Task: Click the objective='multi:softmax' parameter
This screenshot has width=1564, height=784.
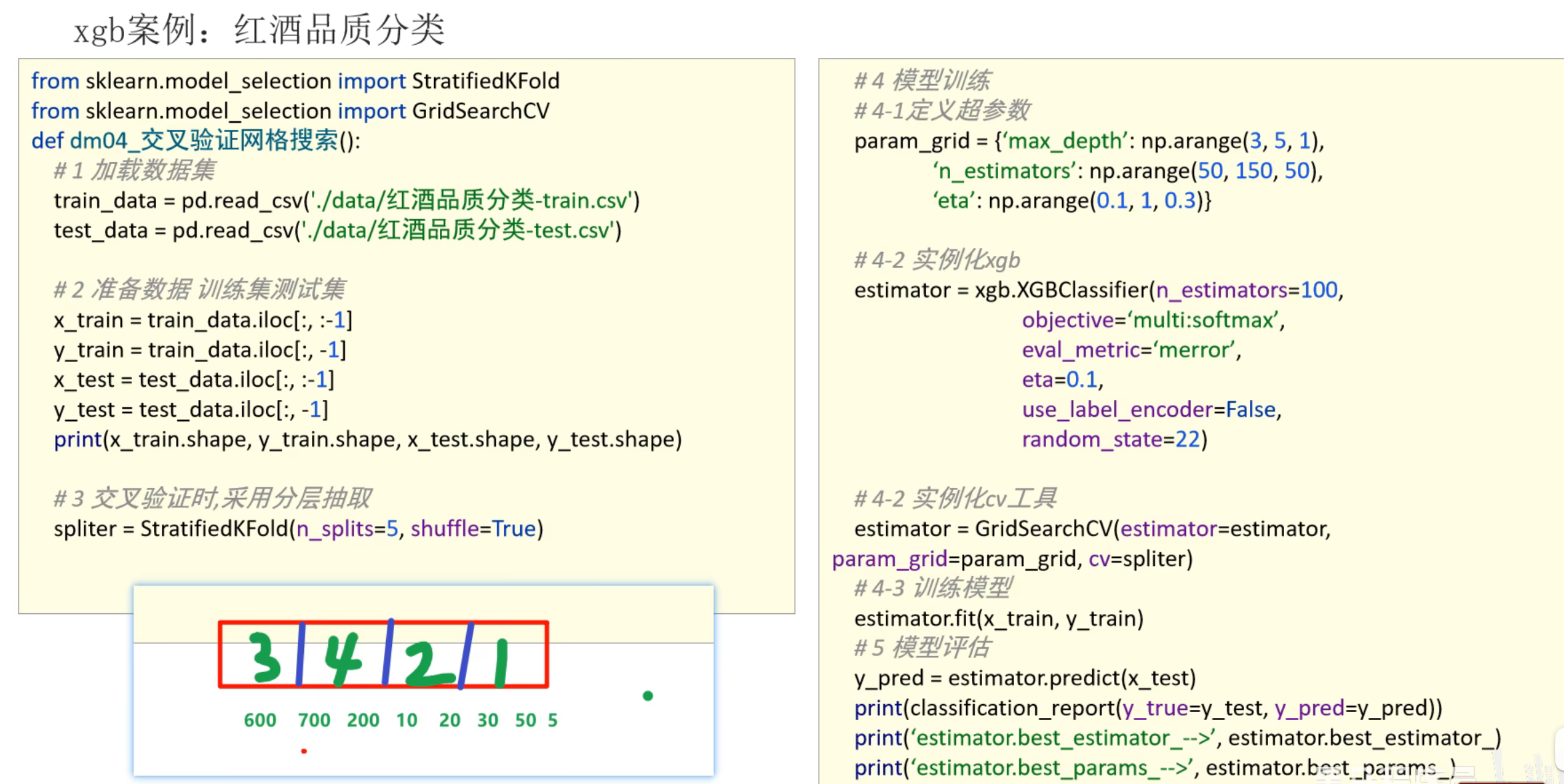Action: [x=1153, y=321]
